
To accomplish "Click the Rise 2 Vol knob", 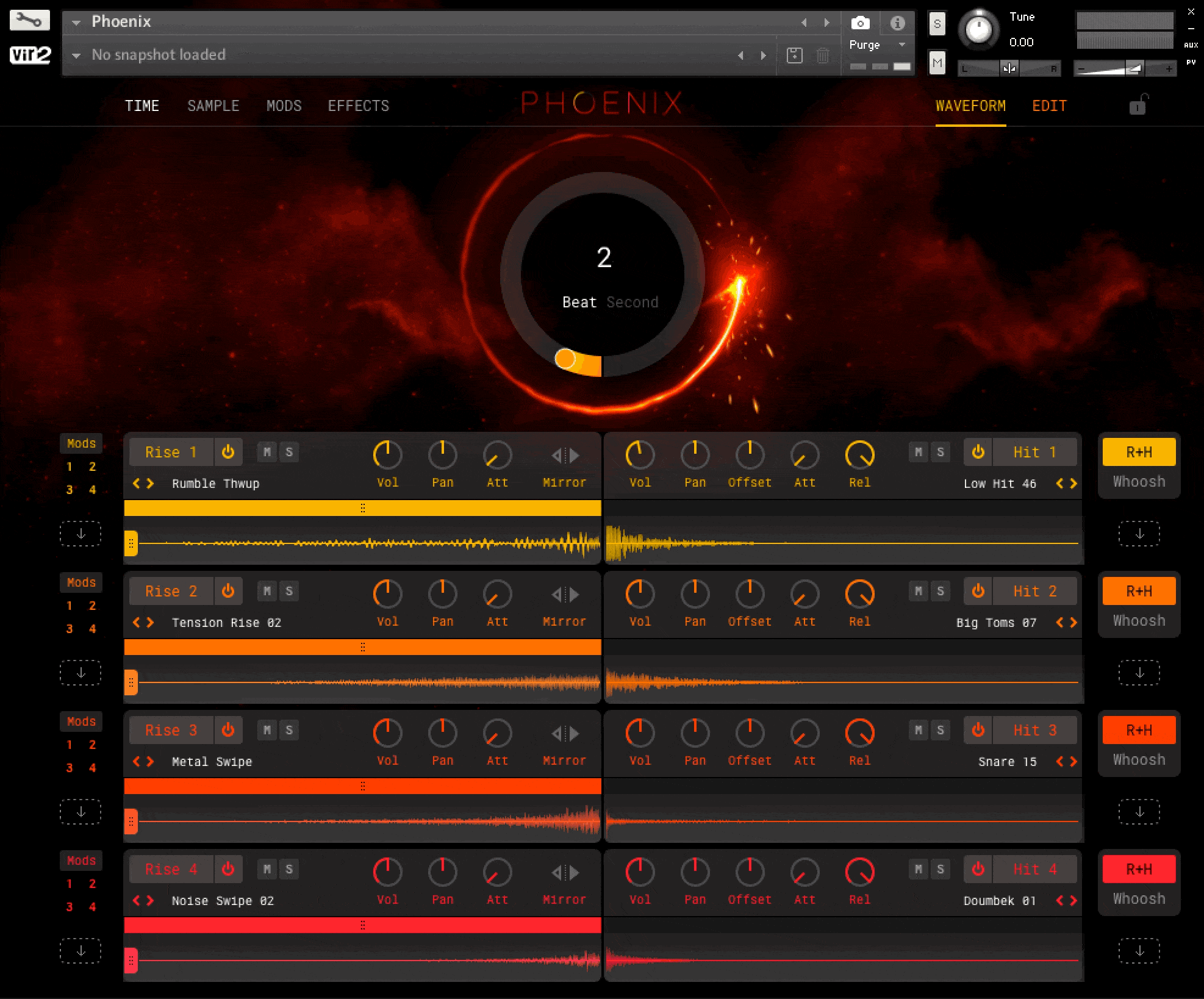I will (387, 594).
